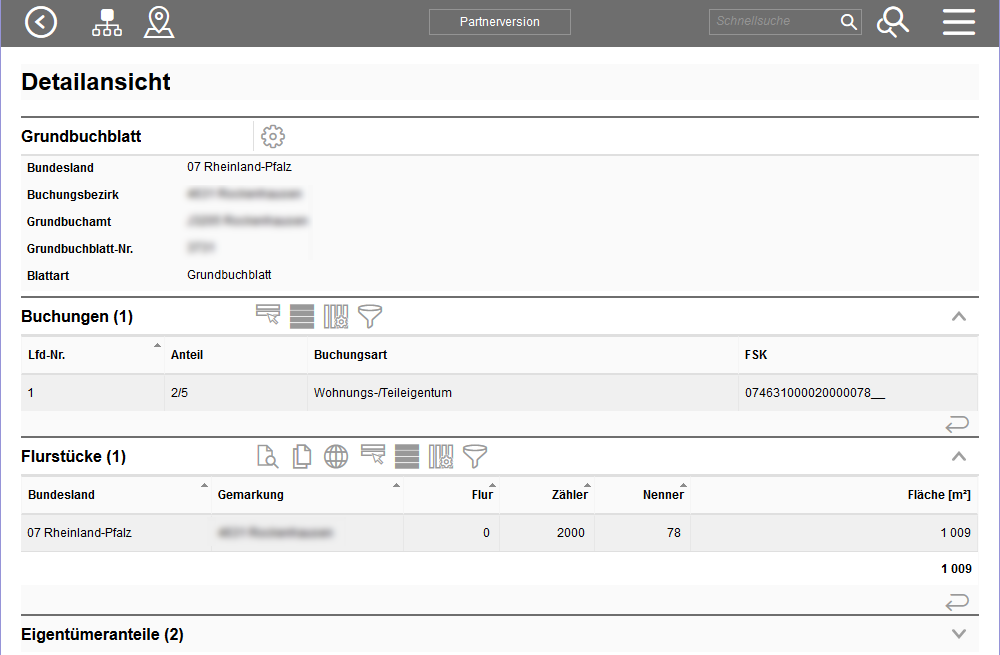Click the back arrow button
The image size is (1000, 655).
(x=41, y=22)
